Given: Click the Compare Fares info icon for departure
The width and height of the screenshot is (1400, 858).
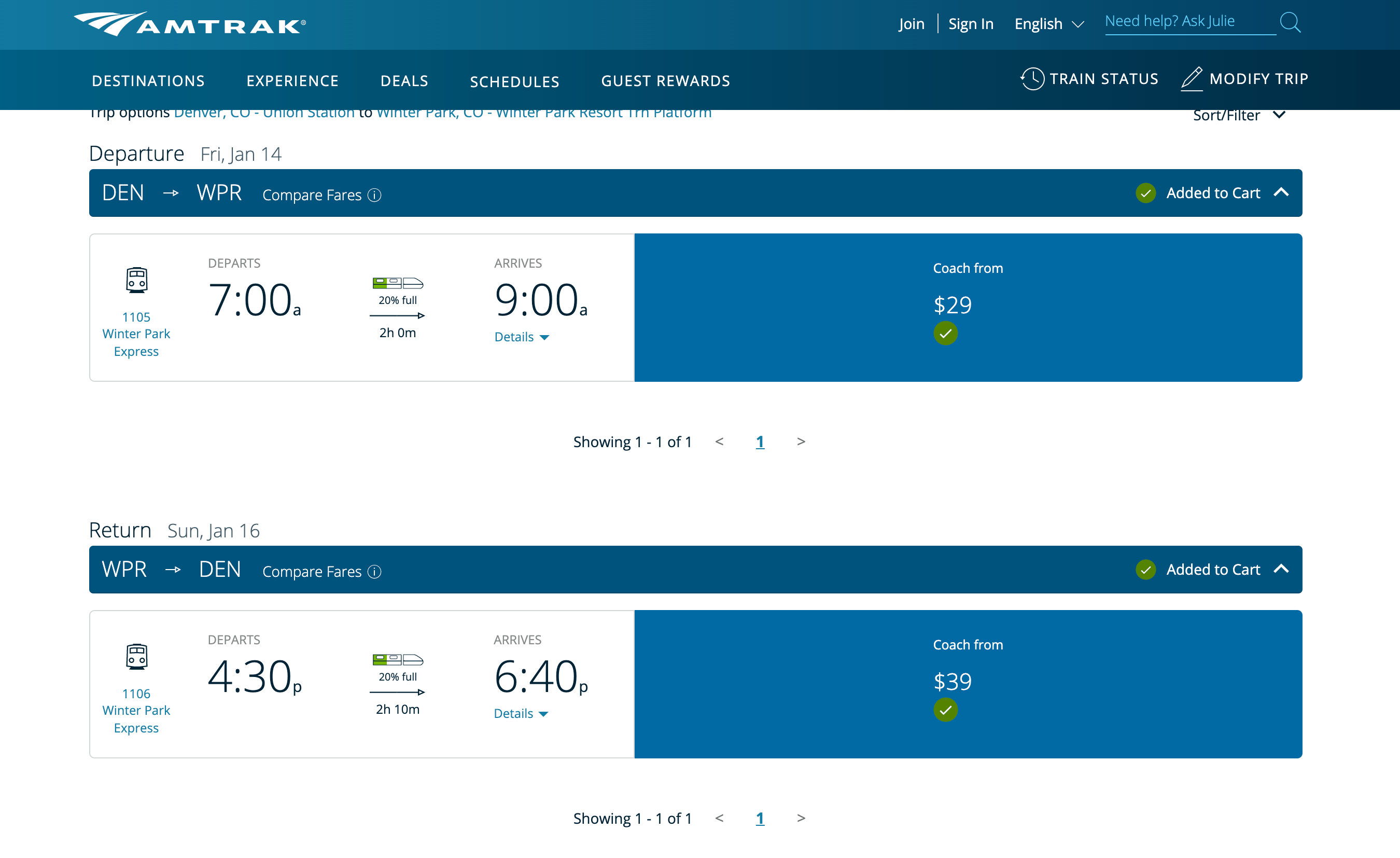Looking at the screenshot, I should [x=374, y=195].
